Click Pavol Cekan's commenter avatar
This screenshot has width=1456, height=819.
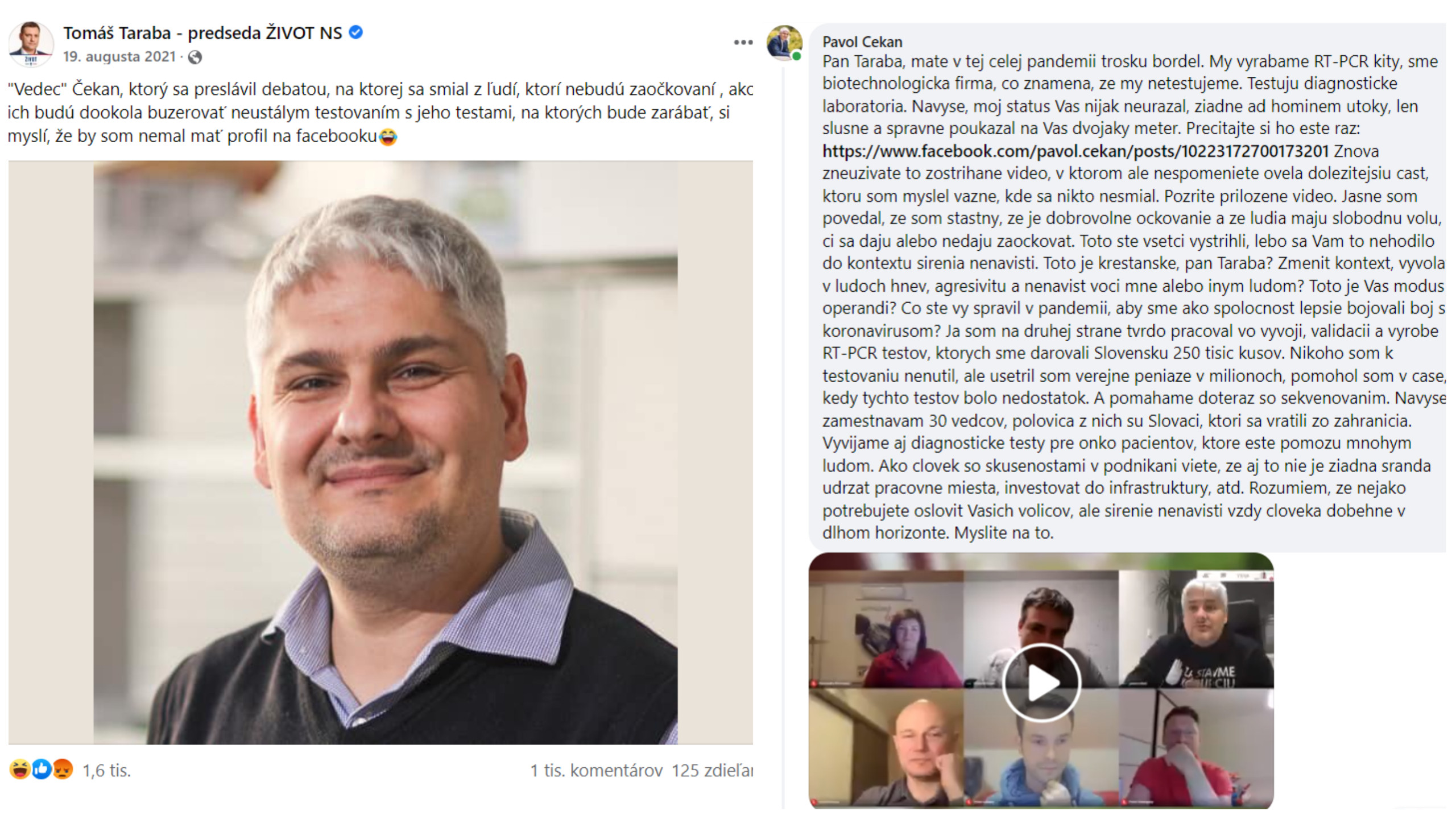pos(784,43)
